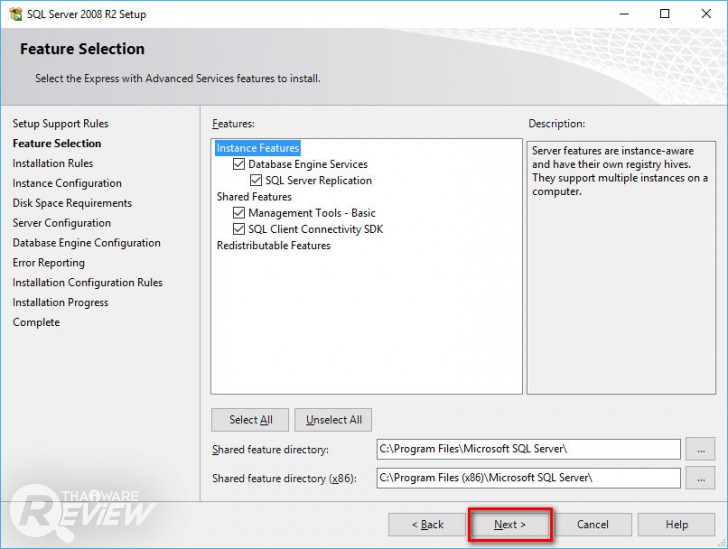Viewport: 728px width, 549px height.
Task: Click the Management Tools - Basic label
Action: (312, 213)
